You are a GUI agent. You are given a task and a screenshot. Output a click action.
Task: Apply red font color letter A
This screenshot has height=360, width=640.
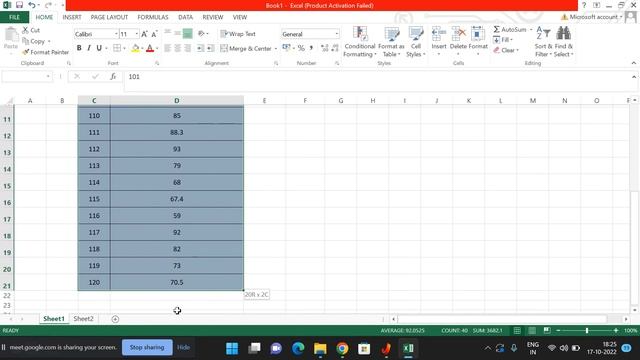coord(150,49)
